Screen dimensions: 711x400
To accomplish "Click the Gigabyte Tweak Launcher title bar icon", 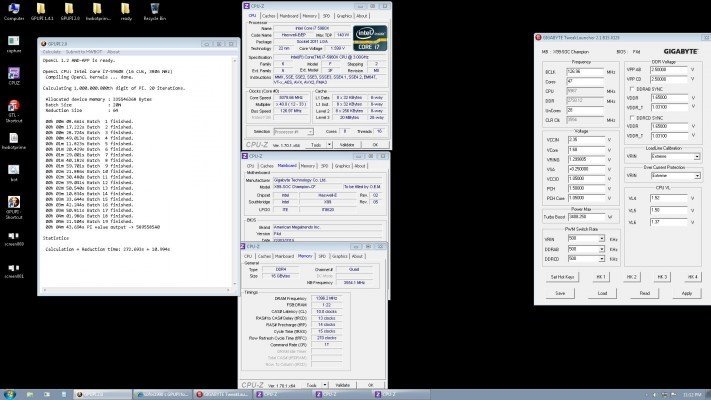I will (x=538, y=38).
